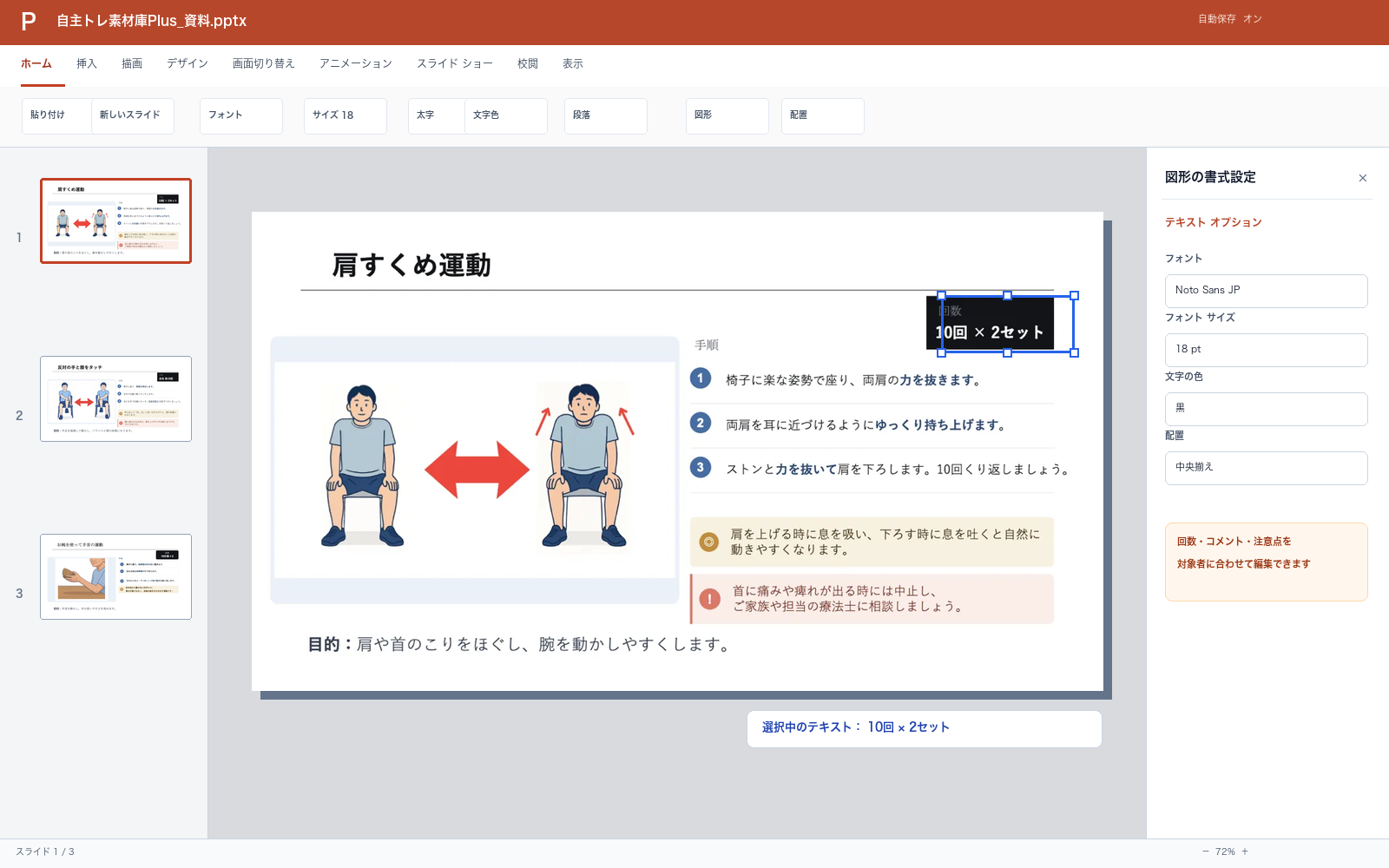Click the 選択中のテキスト status box

click(x=925, y=729)
